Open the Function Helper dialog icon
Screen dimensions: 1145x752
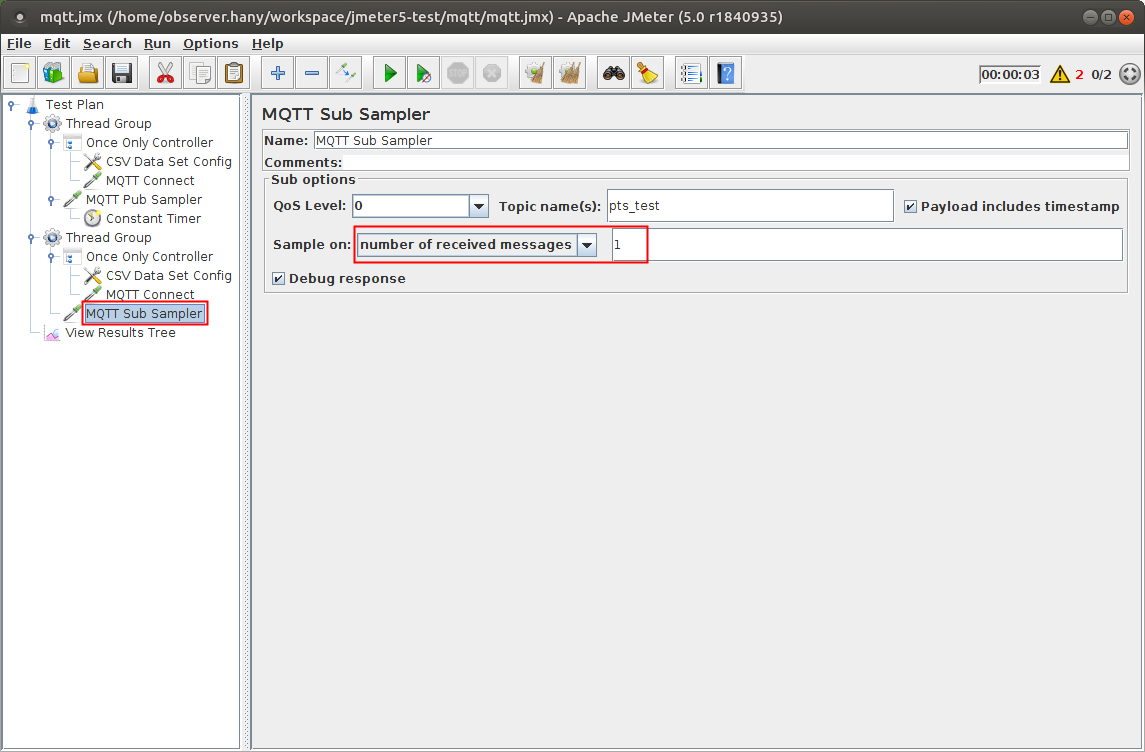[692, 73]
